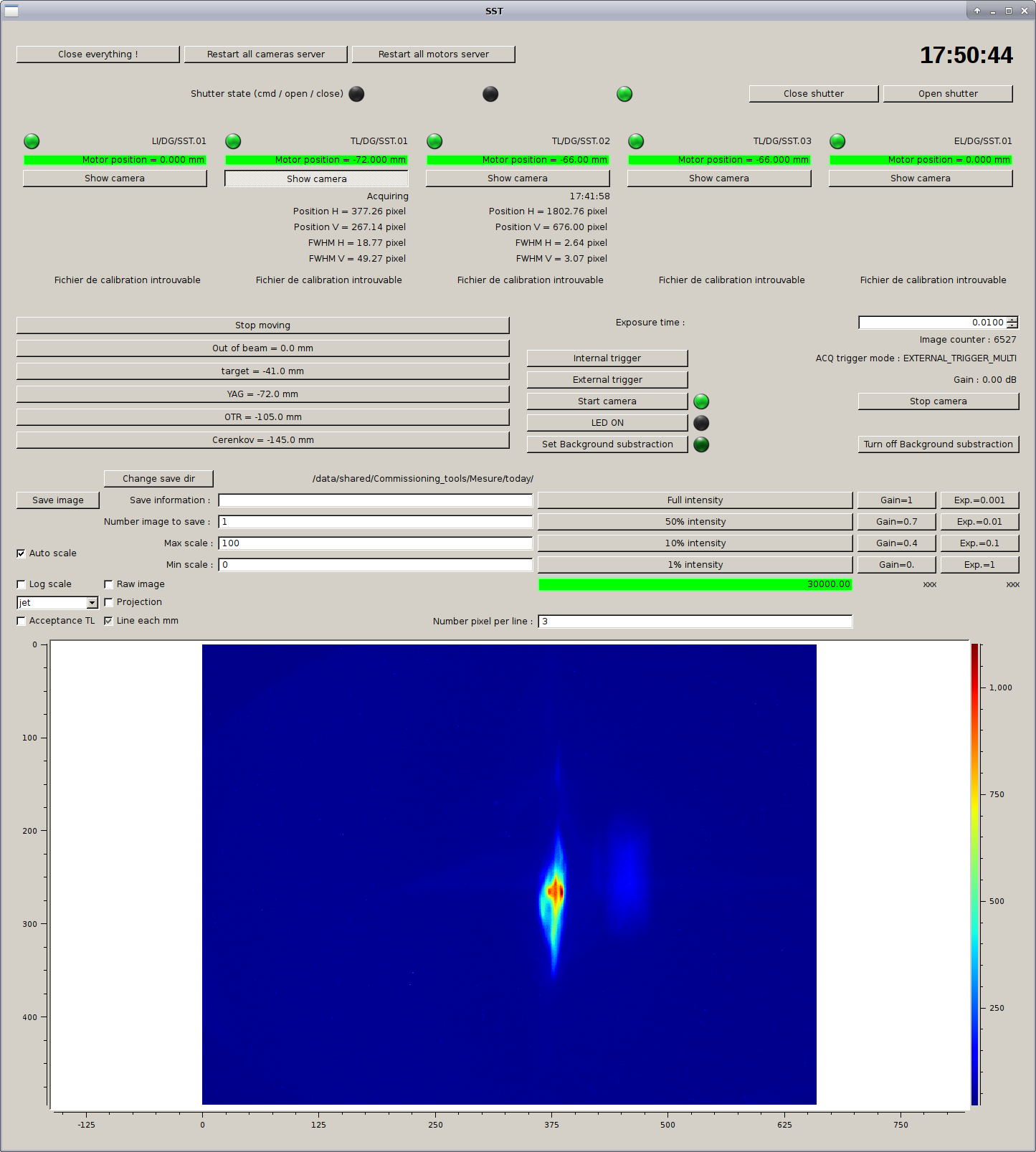Toggle the Line each mm checkbox

[x=109, y=621]
